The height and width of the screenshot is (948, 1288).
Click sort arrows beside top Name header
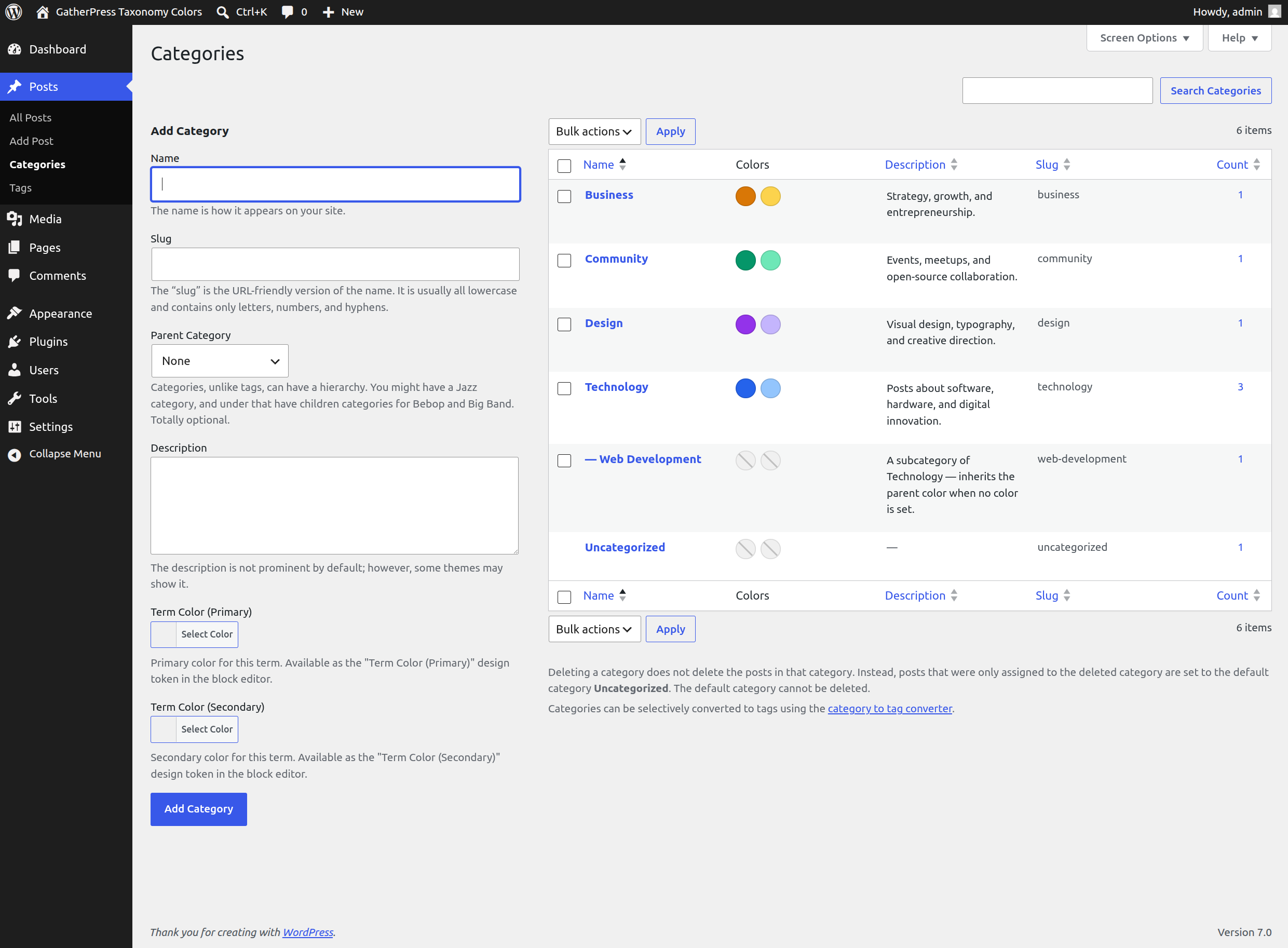click(x=622, y=164)
